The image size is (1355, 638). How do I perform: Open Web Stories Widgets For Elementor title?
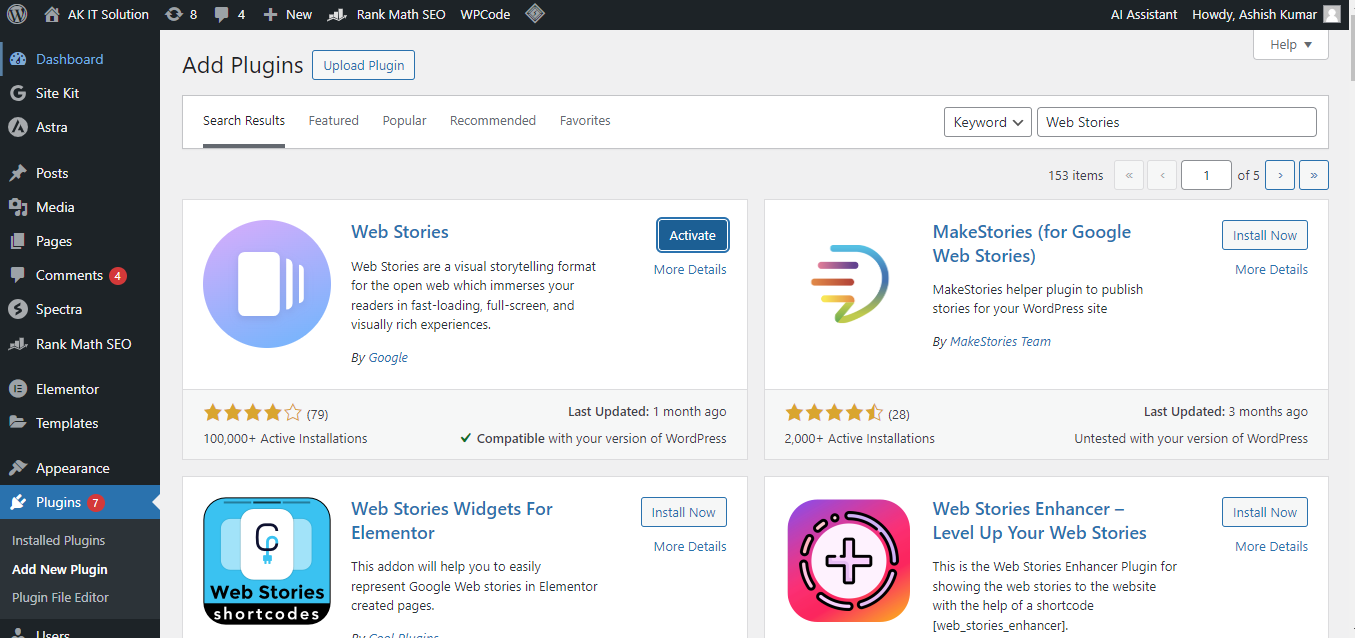[452, 521]
